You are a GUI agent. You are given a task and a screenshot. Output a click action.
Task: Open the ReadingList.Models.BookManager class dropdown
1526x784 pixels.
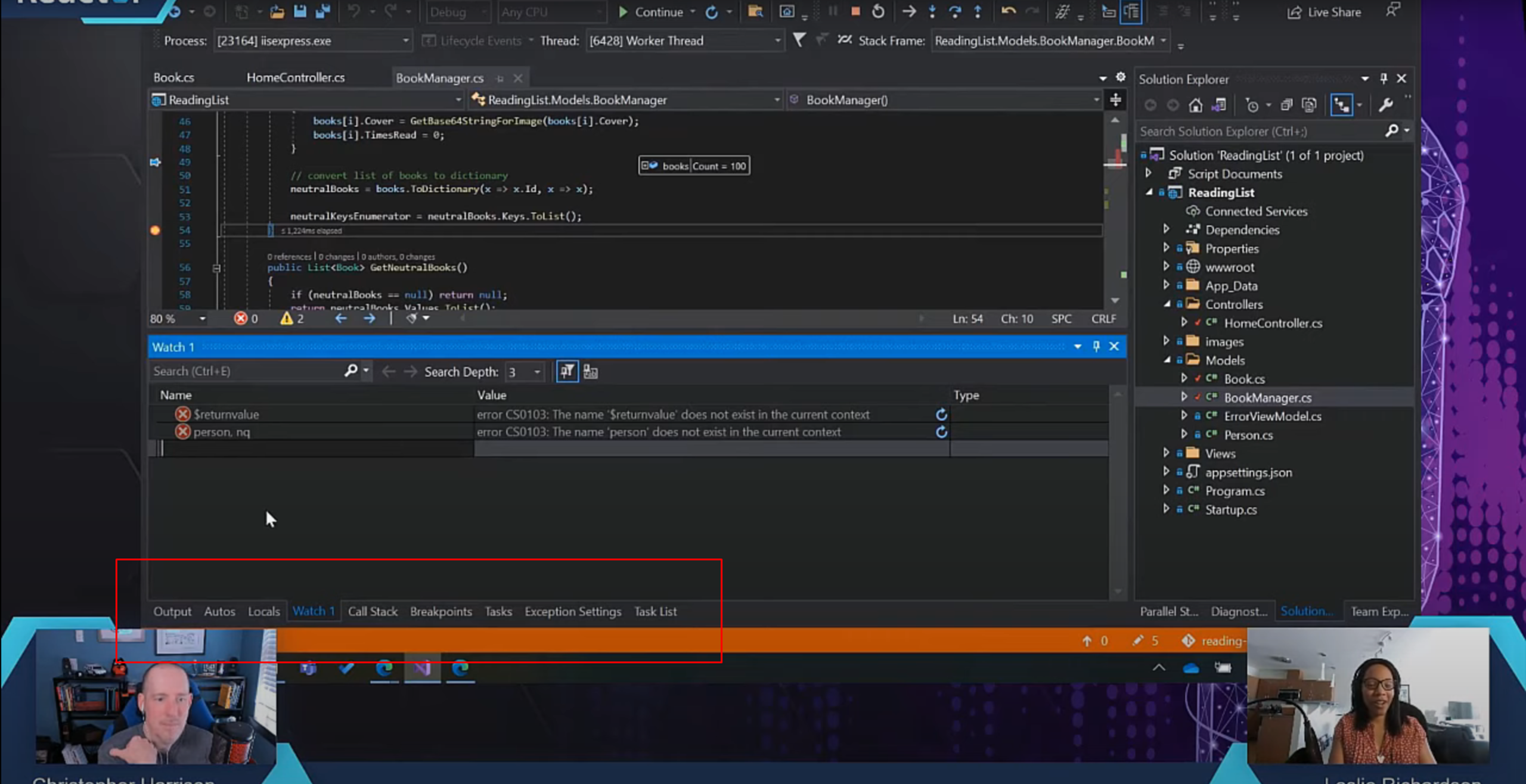point(625,100)
